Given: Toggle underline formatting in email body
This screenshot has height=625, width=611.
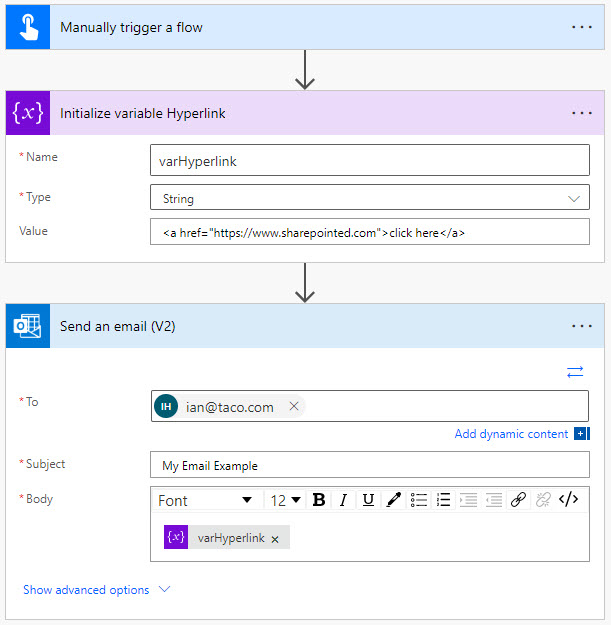Looking at the screenshot, I should click(x=368, y=499).
